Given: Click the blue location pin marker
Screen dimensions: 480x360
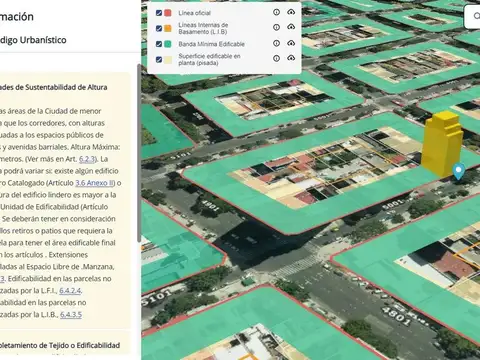Looking at the screenshot, I should 459,171.
